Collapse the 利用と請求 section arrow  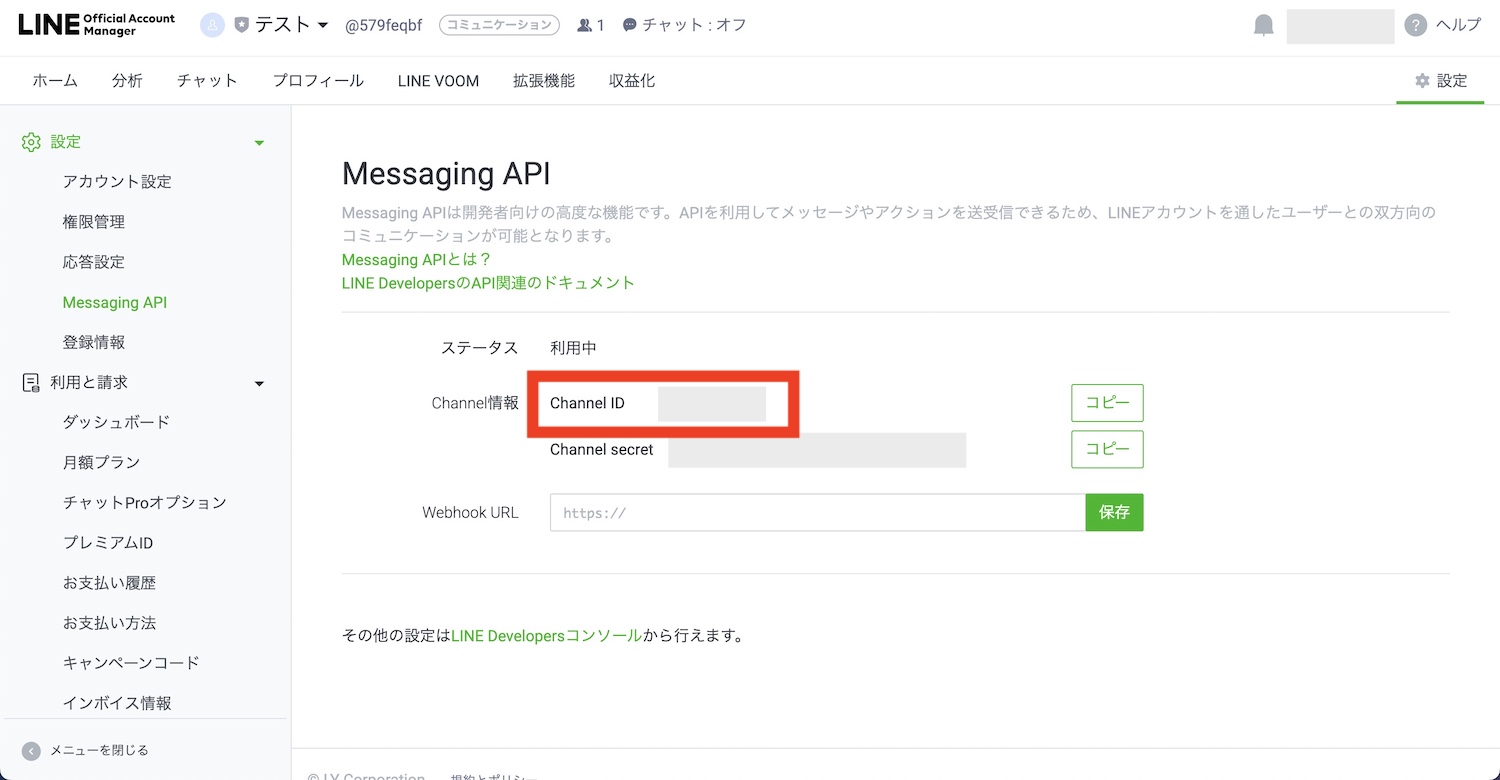[259, 383]
